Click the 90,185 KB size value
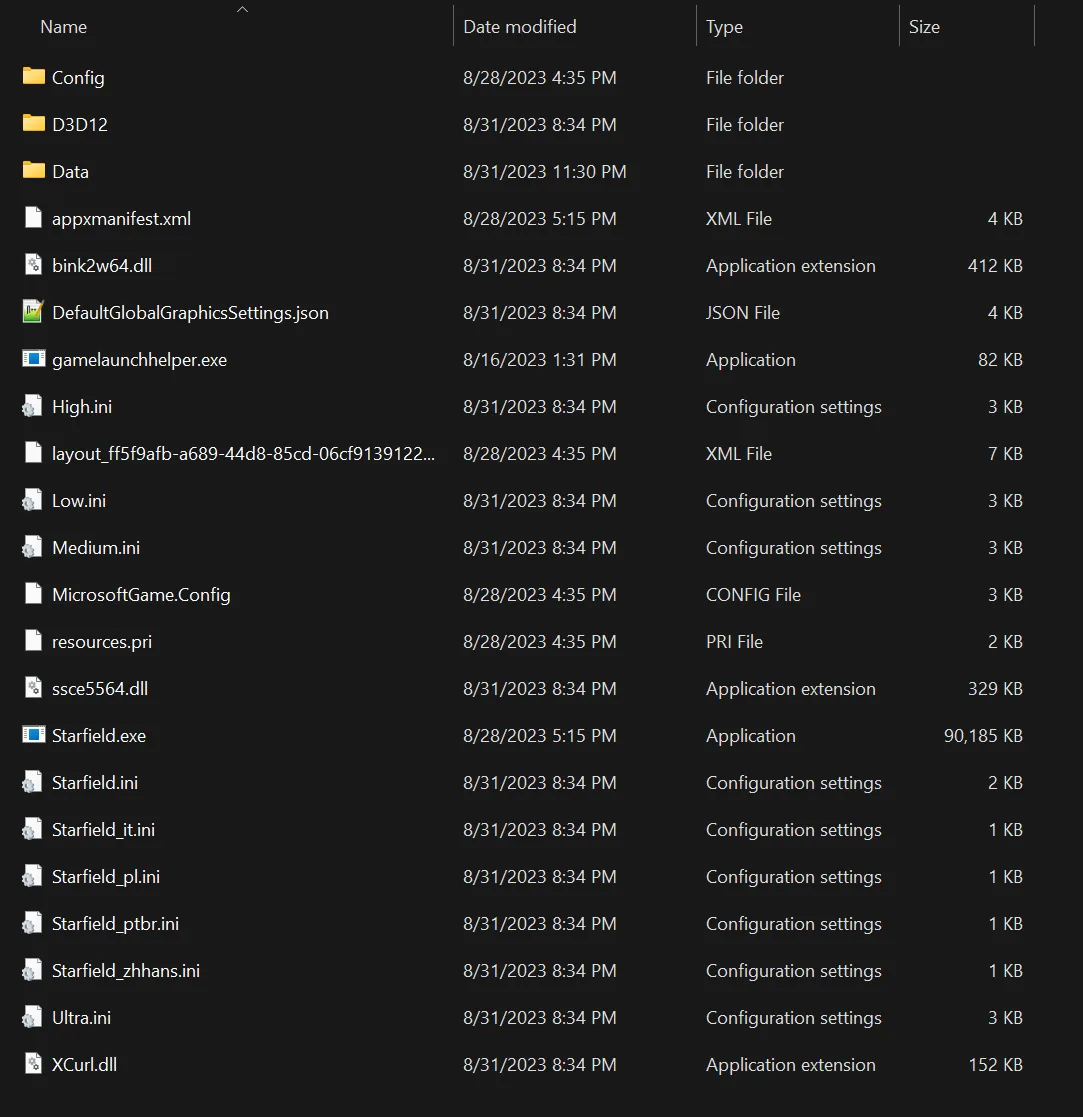The image size is (1083, 1117). point(983,736)
